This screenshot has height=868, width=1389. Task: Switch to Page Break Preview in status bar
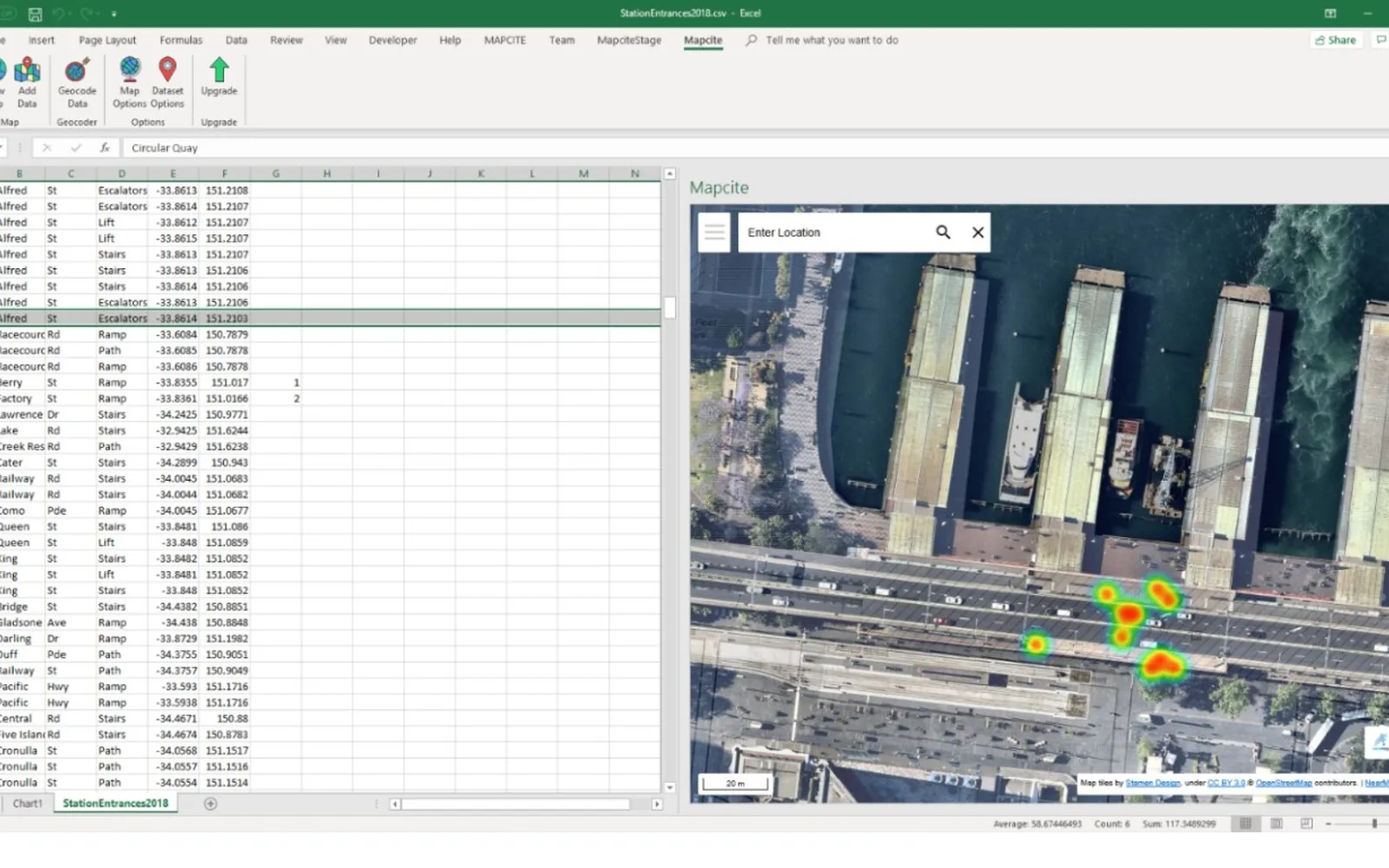coord(1307,824)
